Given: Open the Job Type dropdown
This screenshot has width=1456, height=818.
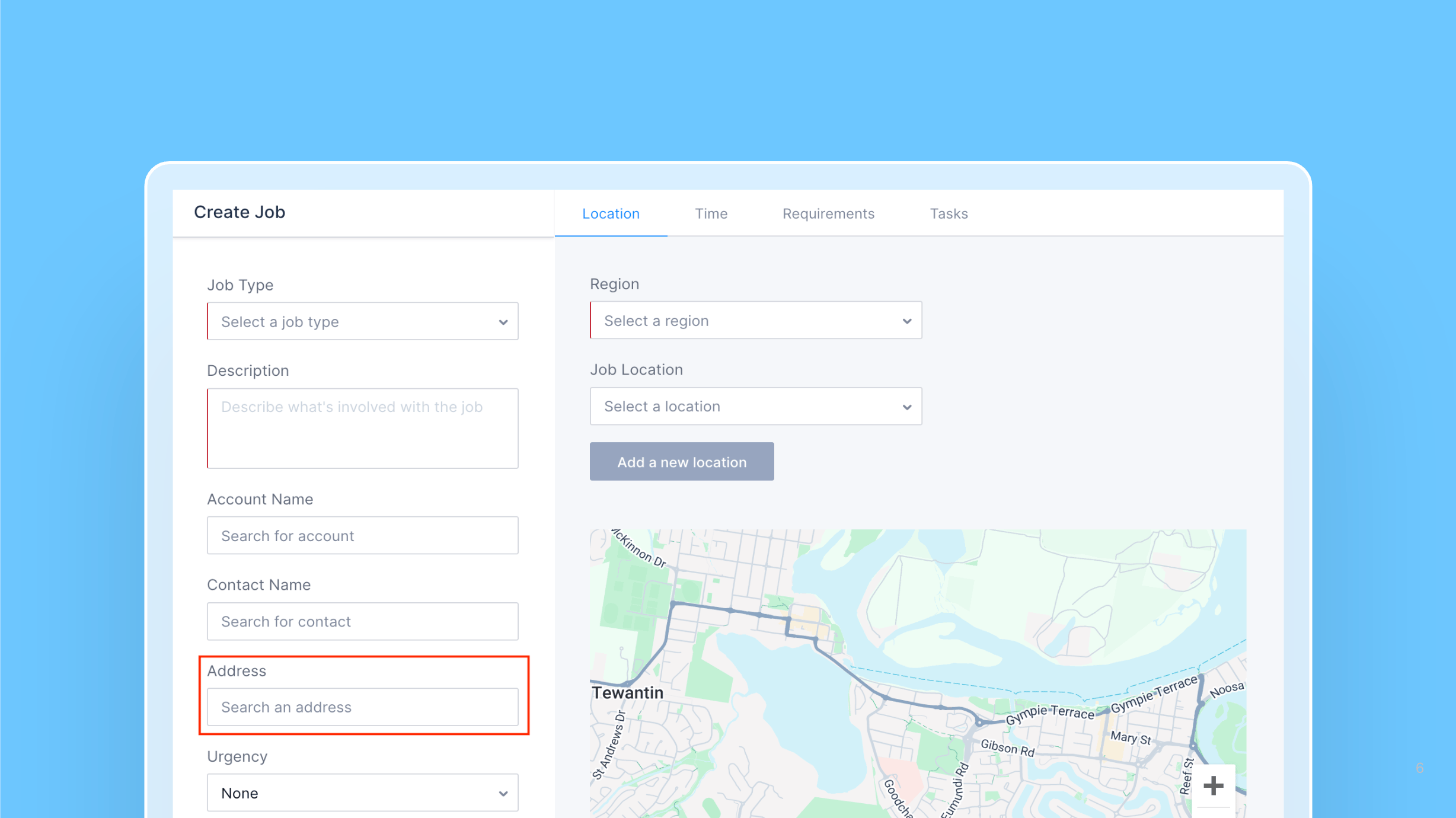Looking at the screenshot, I should (x=362, y=321).
